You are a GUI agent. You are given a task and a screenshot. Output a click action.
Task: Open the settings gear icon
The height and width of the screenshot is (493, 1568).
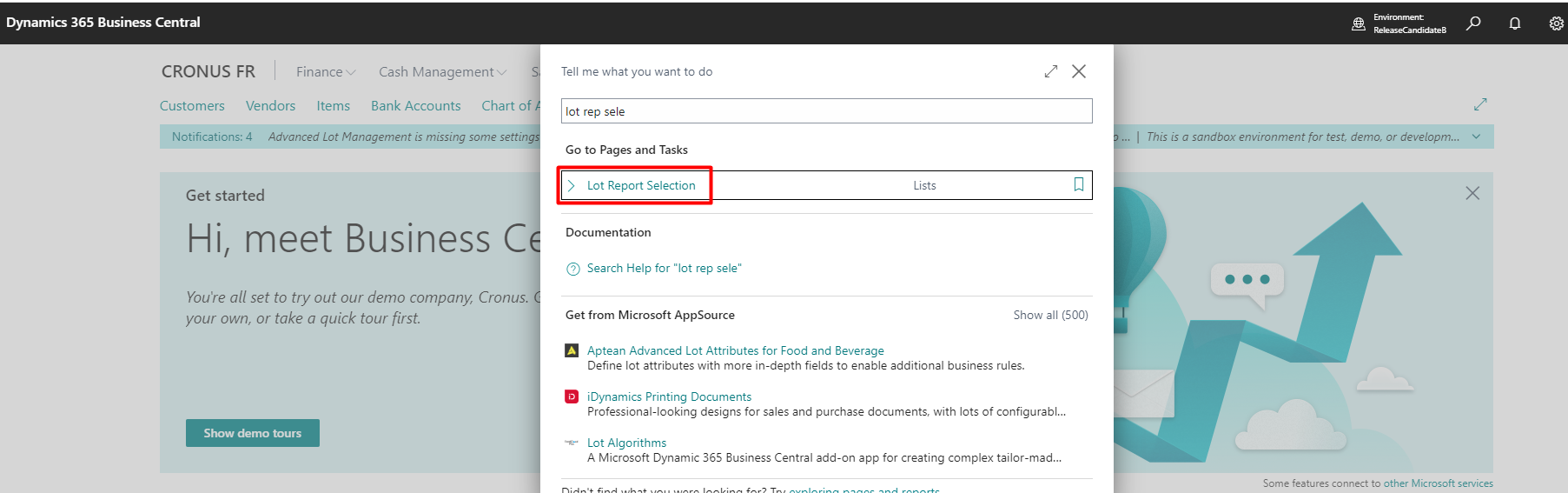point(1556,23)
